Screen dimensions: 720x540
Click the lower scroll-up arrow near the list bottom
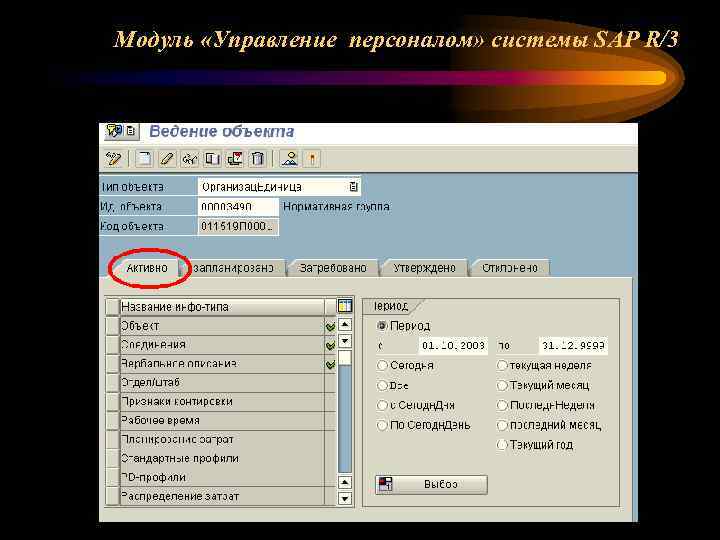[345, 482]
